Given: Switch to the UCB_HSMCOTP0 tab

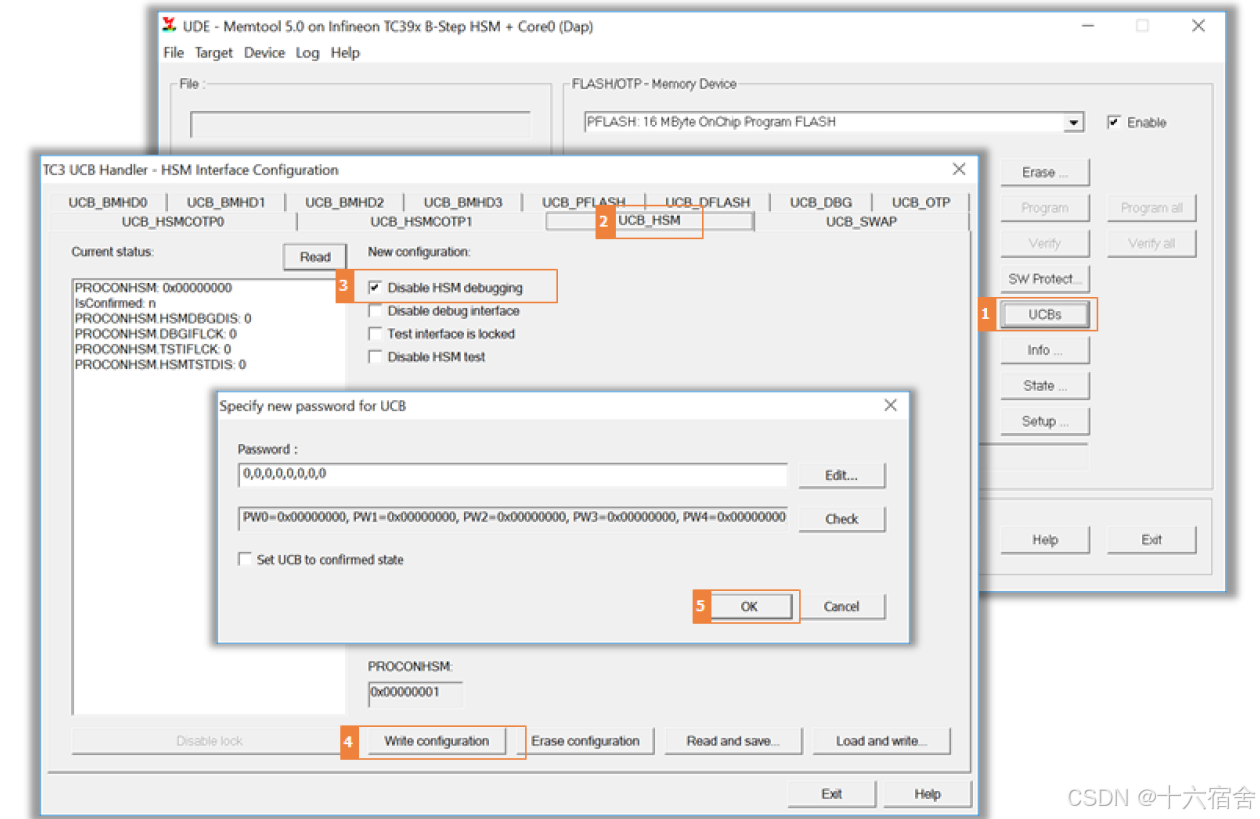Looking at the screenshot, I should pos(173,221).
